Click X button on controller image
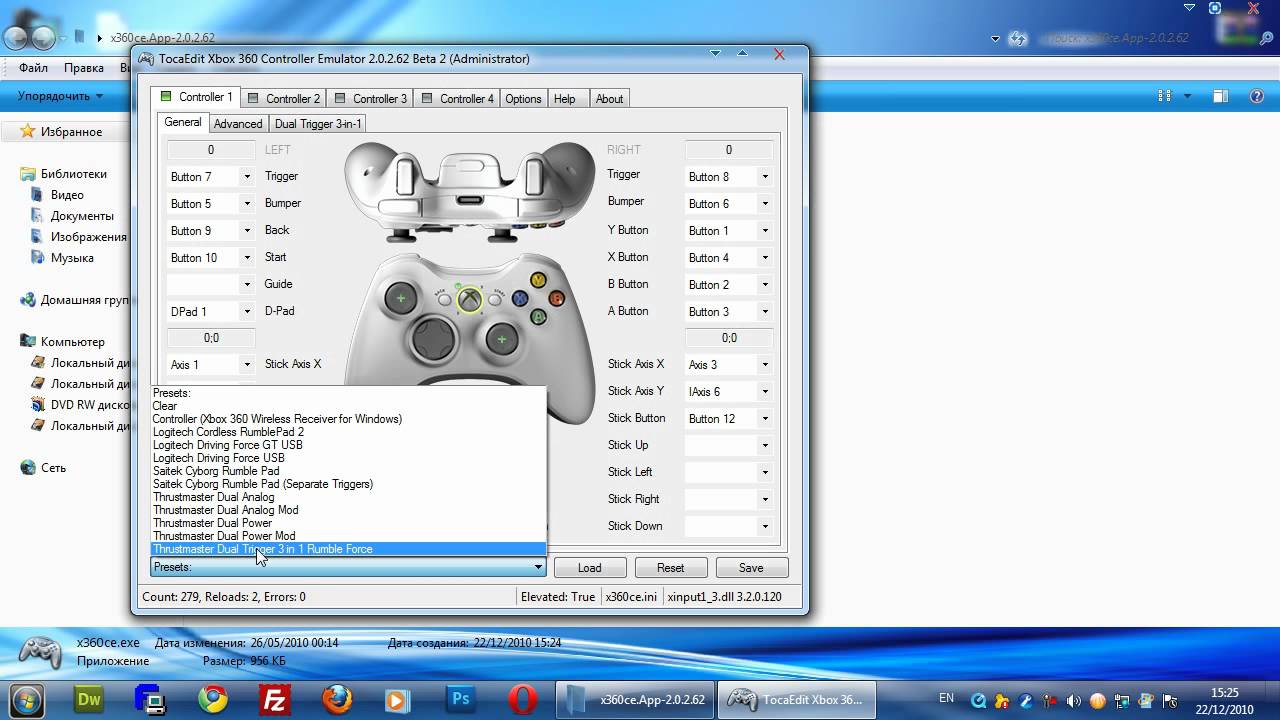 (x=520, y=298)
